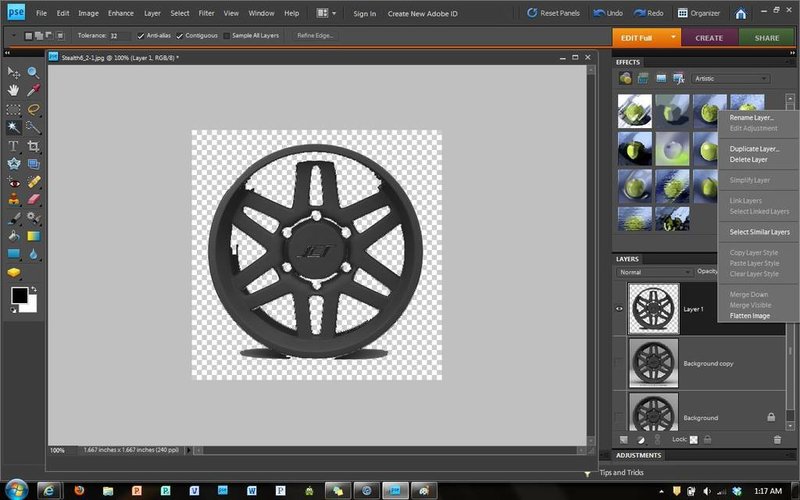Viewport: 800px width, 500px height.
Task: Select the Horizontal Type tool
Action: click(x=14, y=146)
